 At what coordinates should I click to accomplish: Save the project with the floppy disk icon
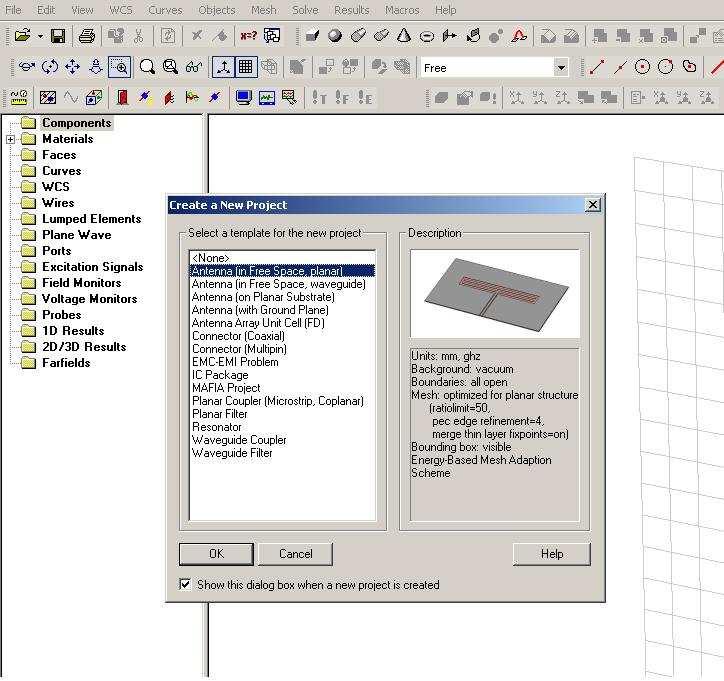pyautogui.click(x=58, y=36)
